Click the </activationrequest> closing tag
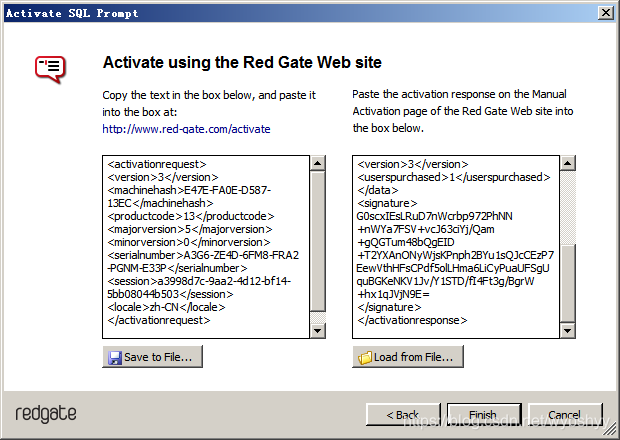620x440 pixels. point(159,320)
